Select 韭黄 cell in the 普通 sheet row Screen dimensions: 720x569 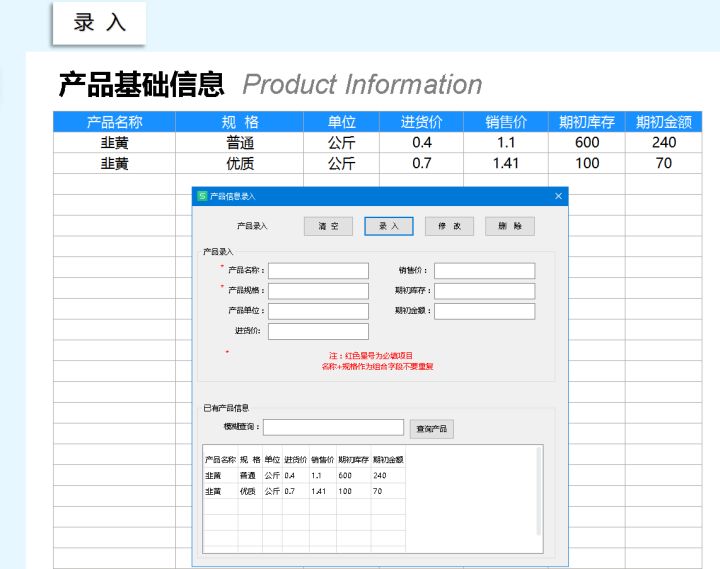[114, 142]
